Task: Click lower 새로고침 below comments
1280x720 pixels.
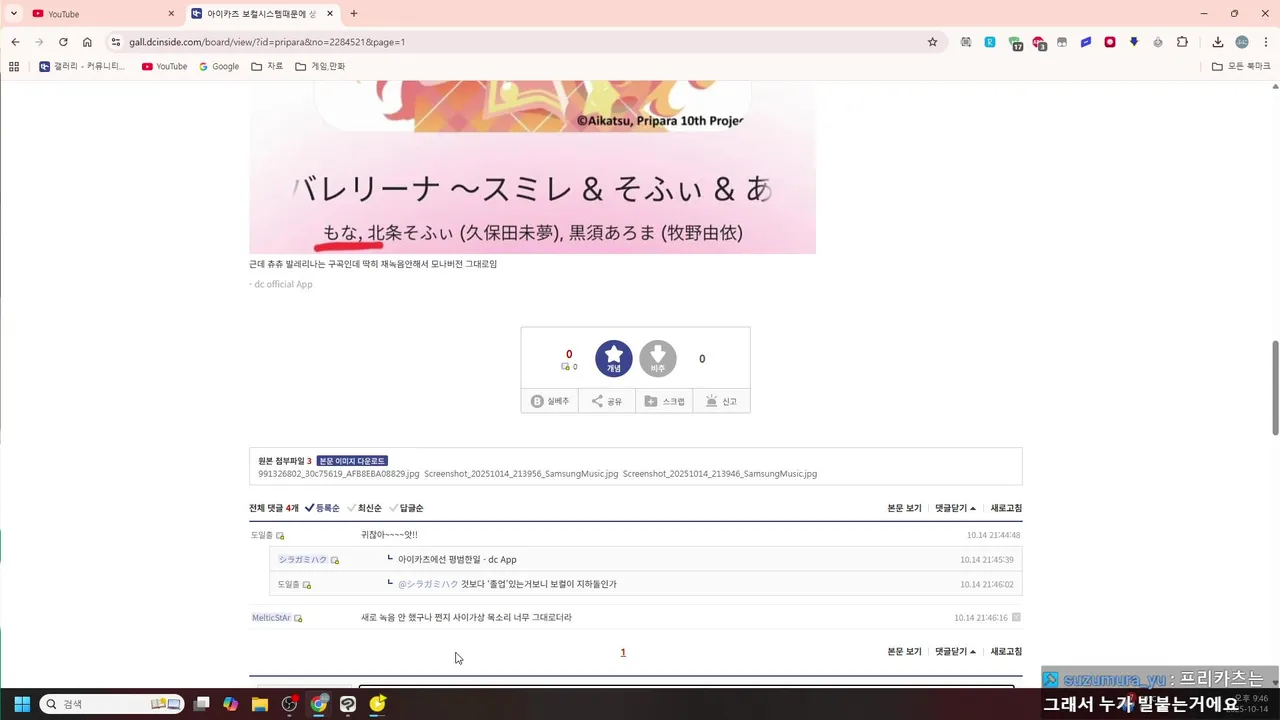Action: pyautogui.click(x=1006, y=652)
